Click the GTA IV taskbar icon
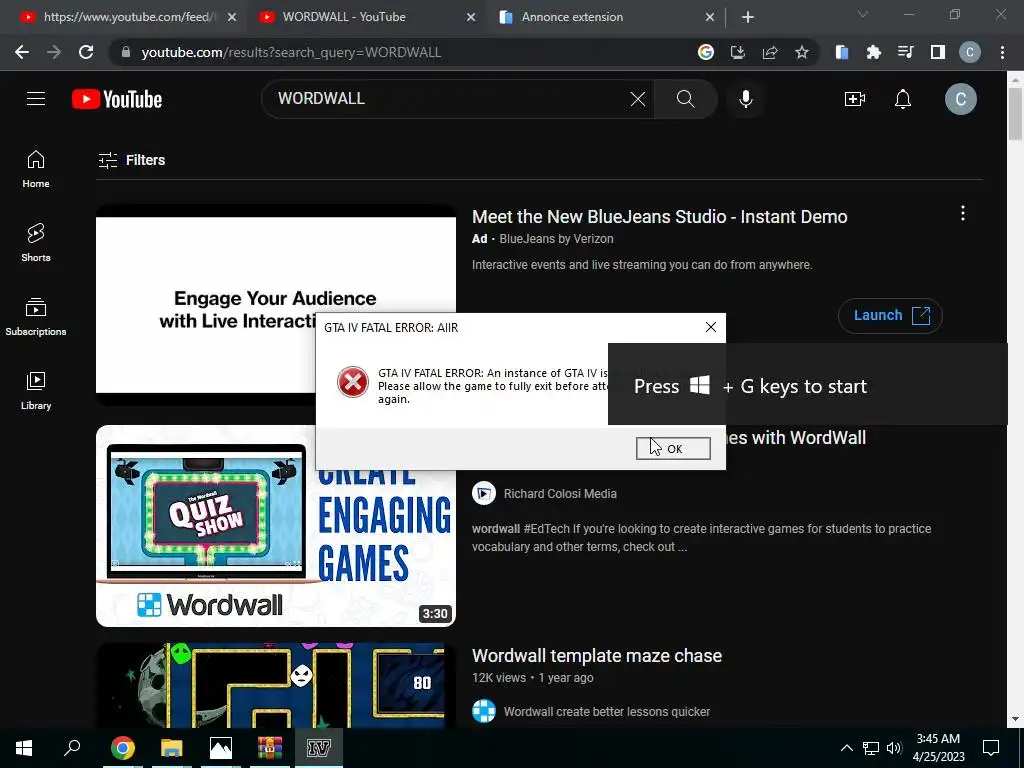Image resolution: width=1024 pixels, height=768 pixels. (x=319, y=748)
